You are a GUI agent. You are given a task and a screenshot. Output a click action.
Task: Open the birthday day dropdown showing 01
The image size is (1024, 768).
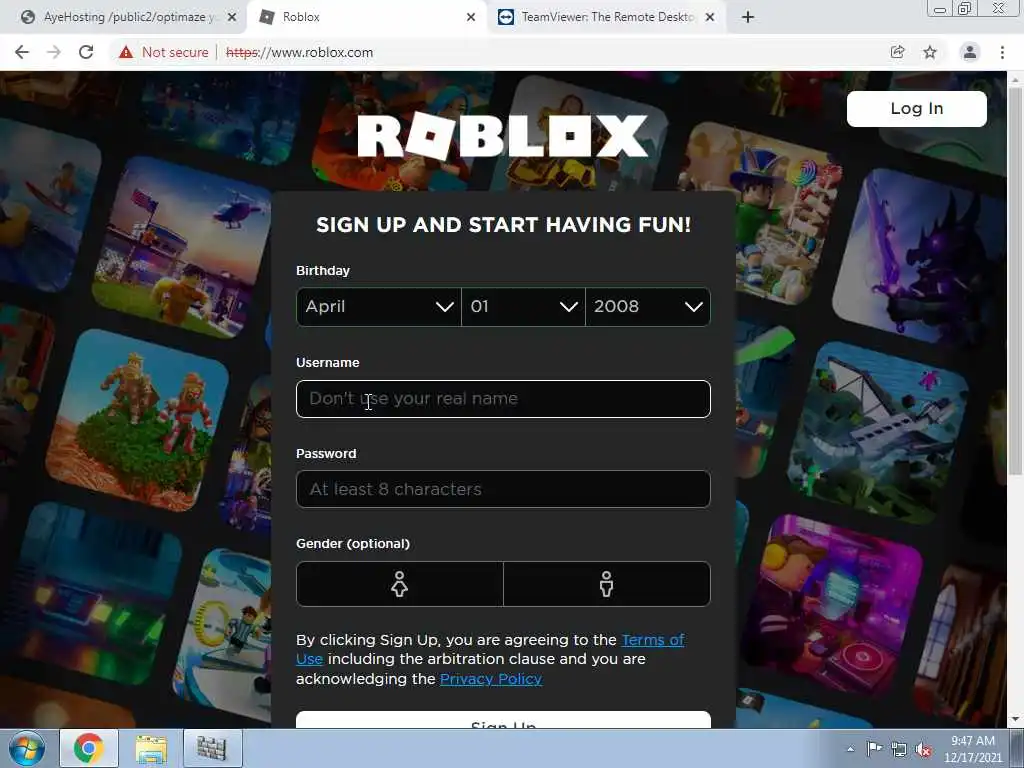click(x=523, y=306)
